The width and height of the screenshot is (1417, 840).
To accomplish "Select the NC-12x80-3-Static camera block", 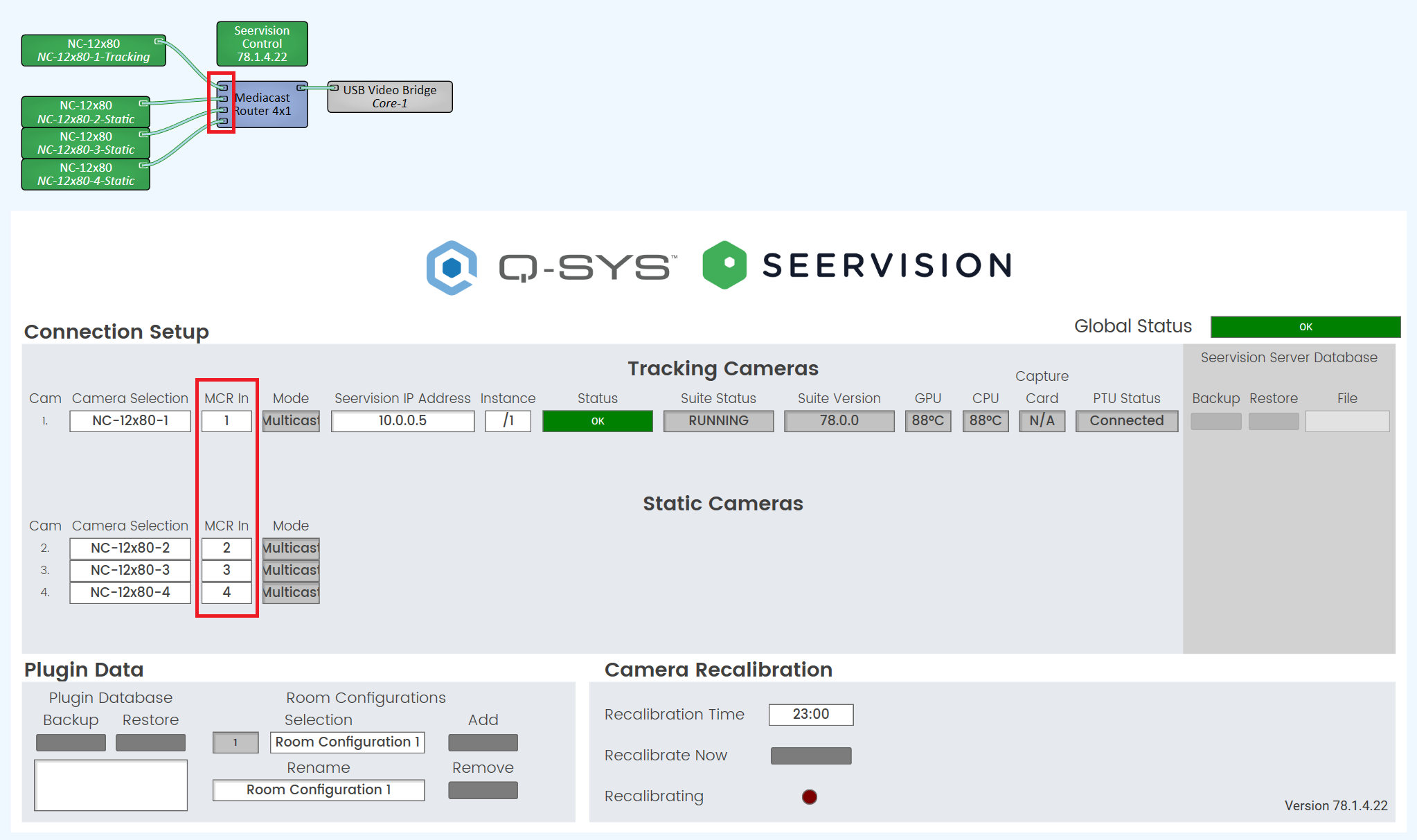I will 86,143.
